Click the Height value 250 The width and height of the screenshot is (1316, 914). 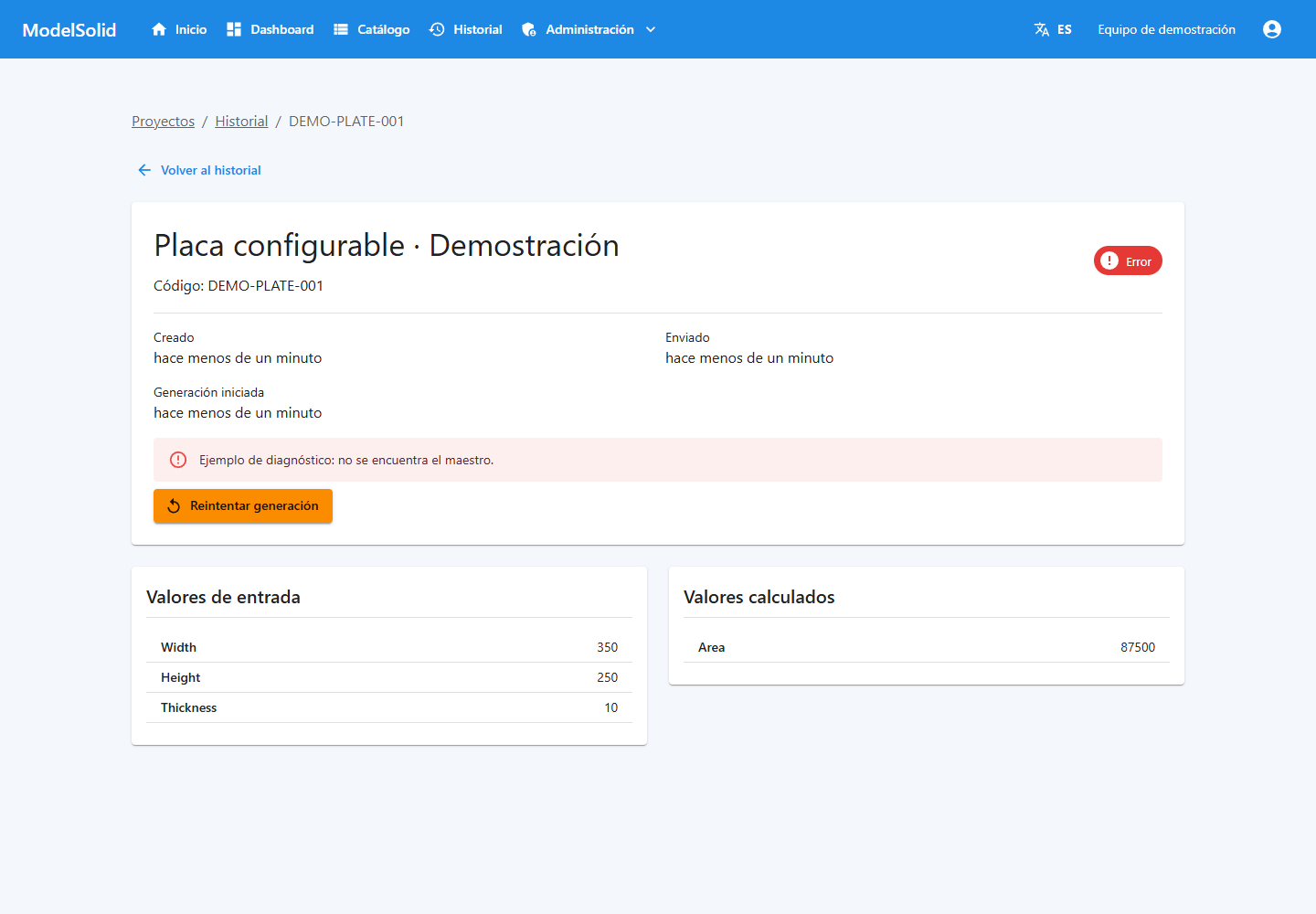click(x=608, y=677)
